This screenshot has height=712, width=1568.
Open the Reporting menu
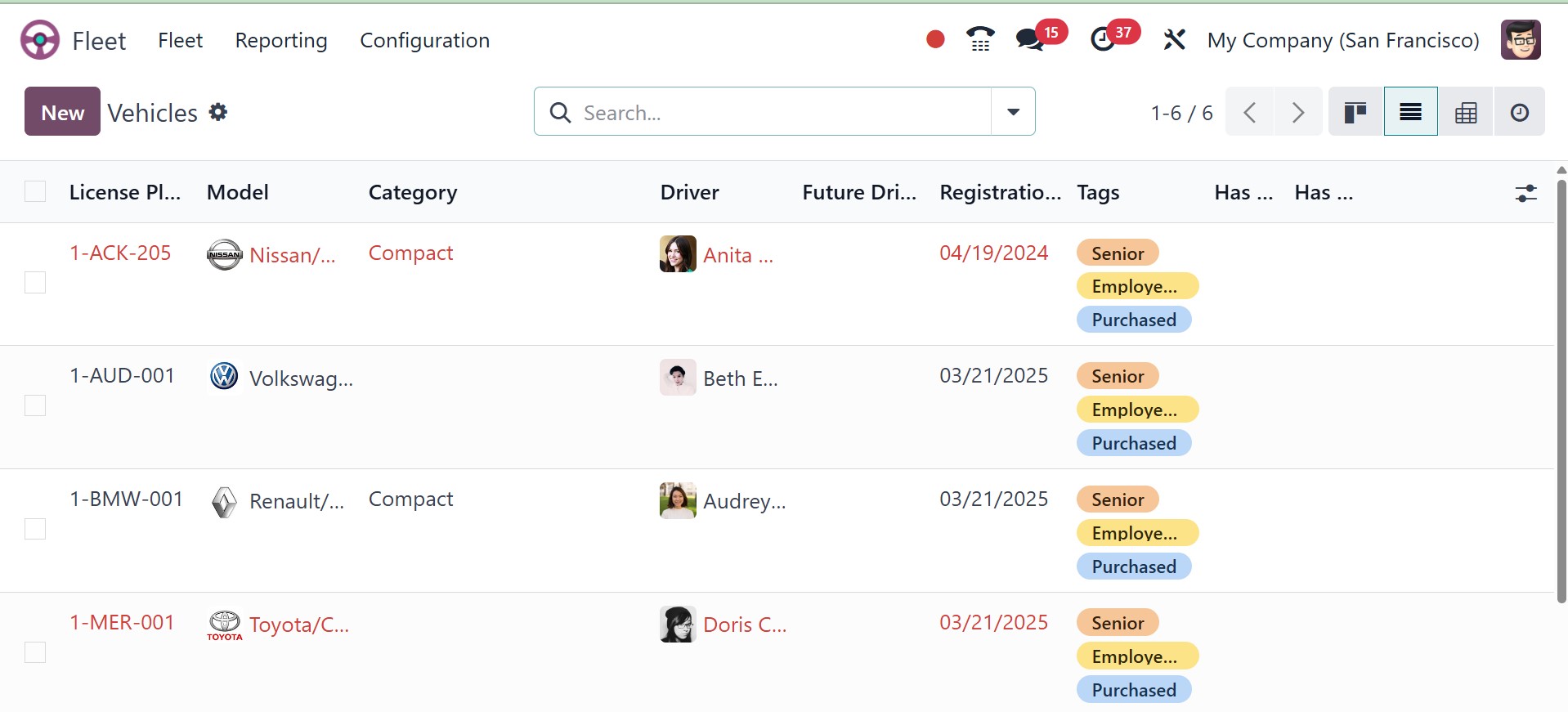tap(281, 40)
